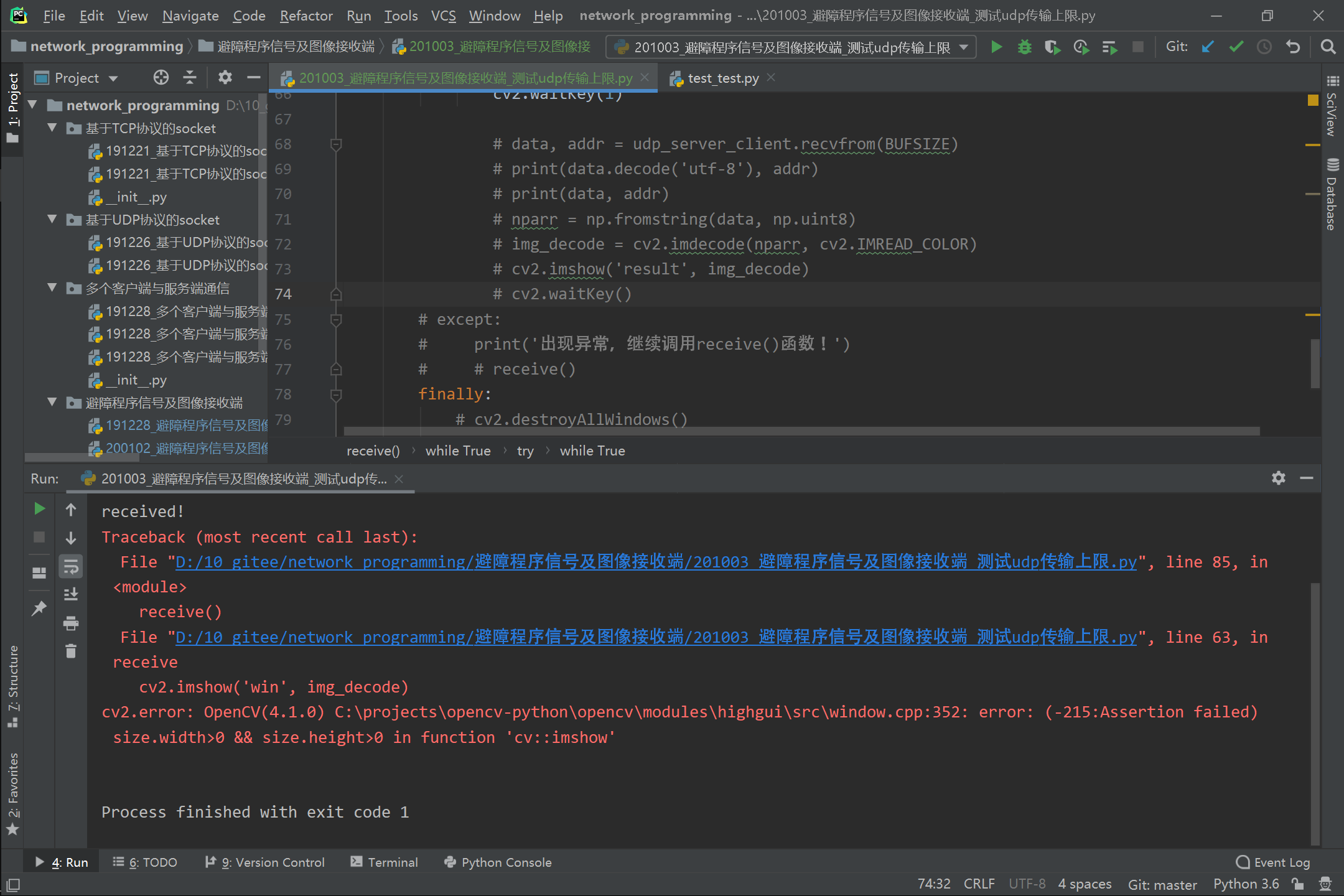This screenshot has width=1344, height=896.
Task: Toggle the pin tab icon in Run panel
Action: pyautogui.click(x=39, y=608)
